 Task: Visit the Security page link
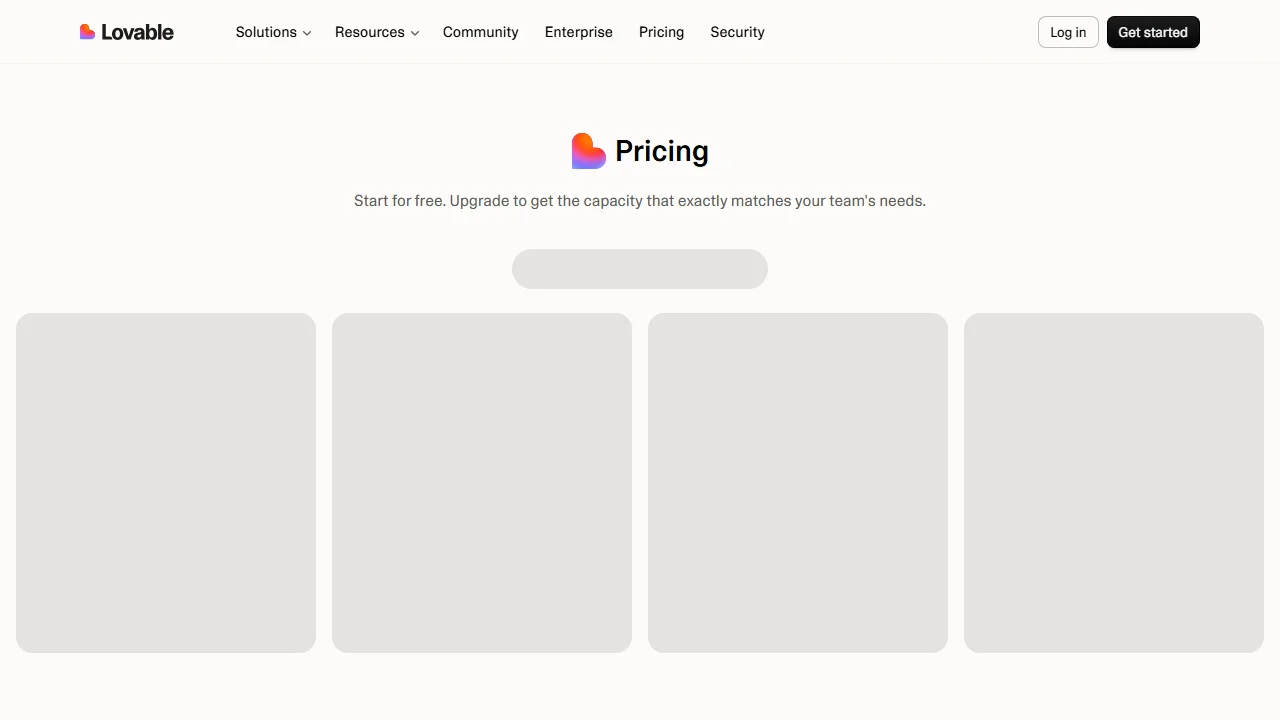coord(738,32)
